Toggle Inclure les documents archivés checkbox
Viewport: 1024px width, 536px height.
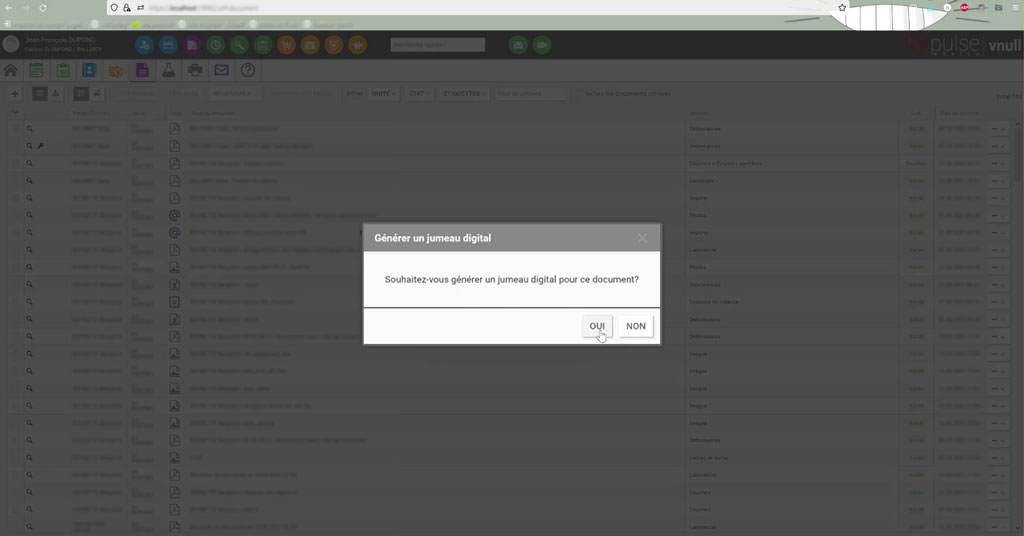(x=579, y=94)
